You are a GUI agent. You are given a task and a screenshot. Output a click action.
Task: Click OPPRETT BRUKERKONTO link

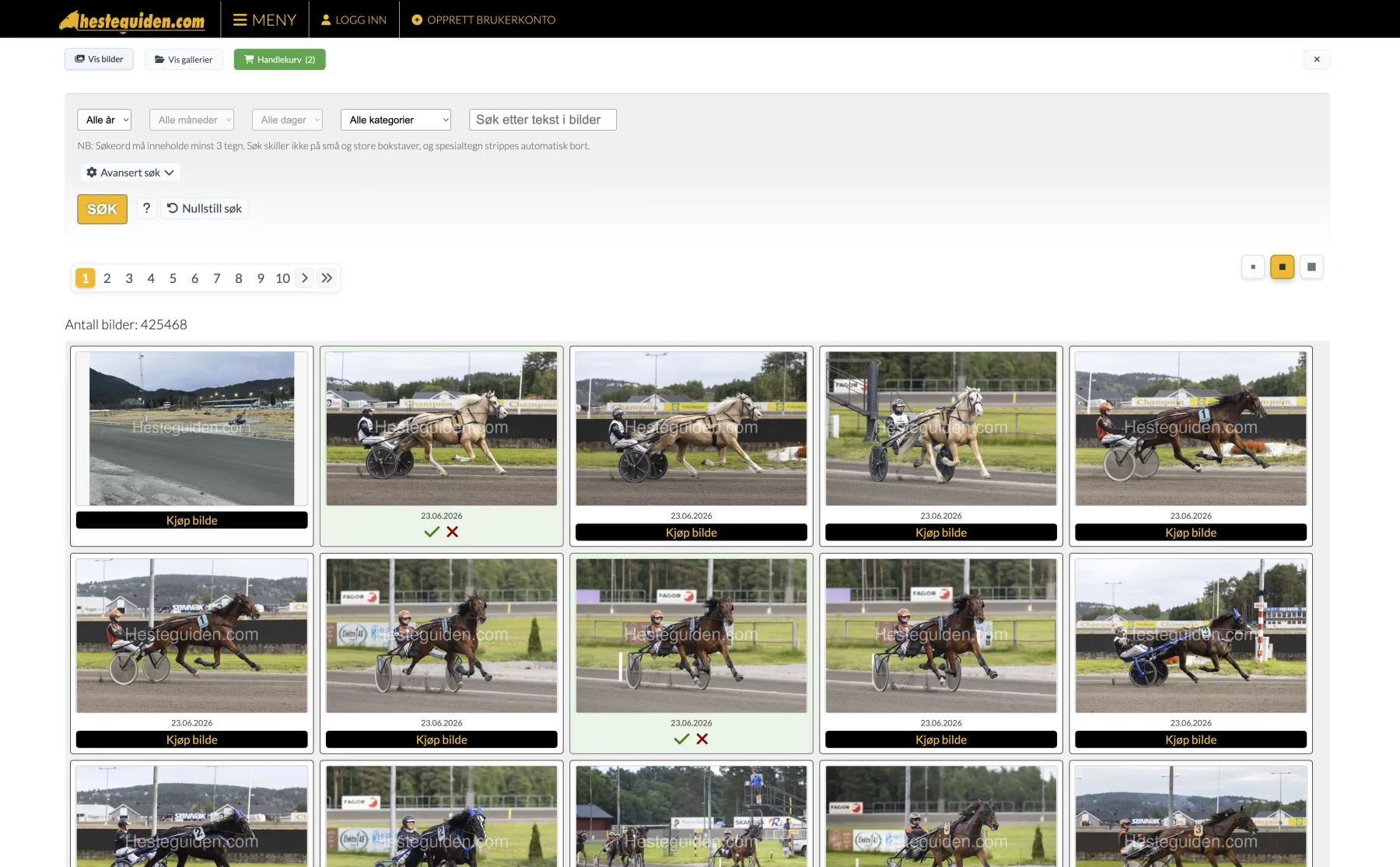tap(483, 19)
